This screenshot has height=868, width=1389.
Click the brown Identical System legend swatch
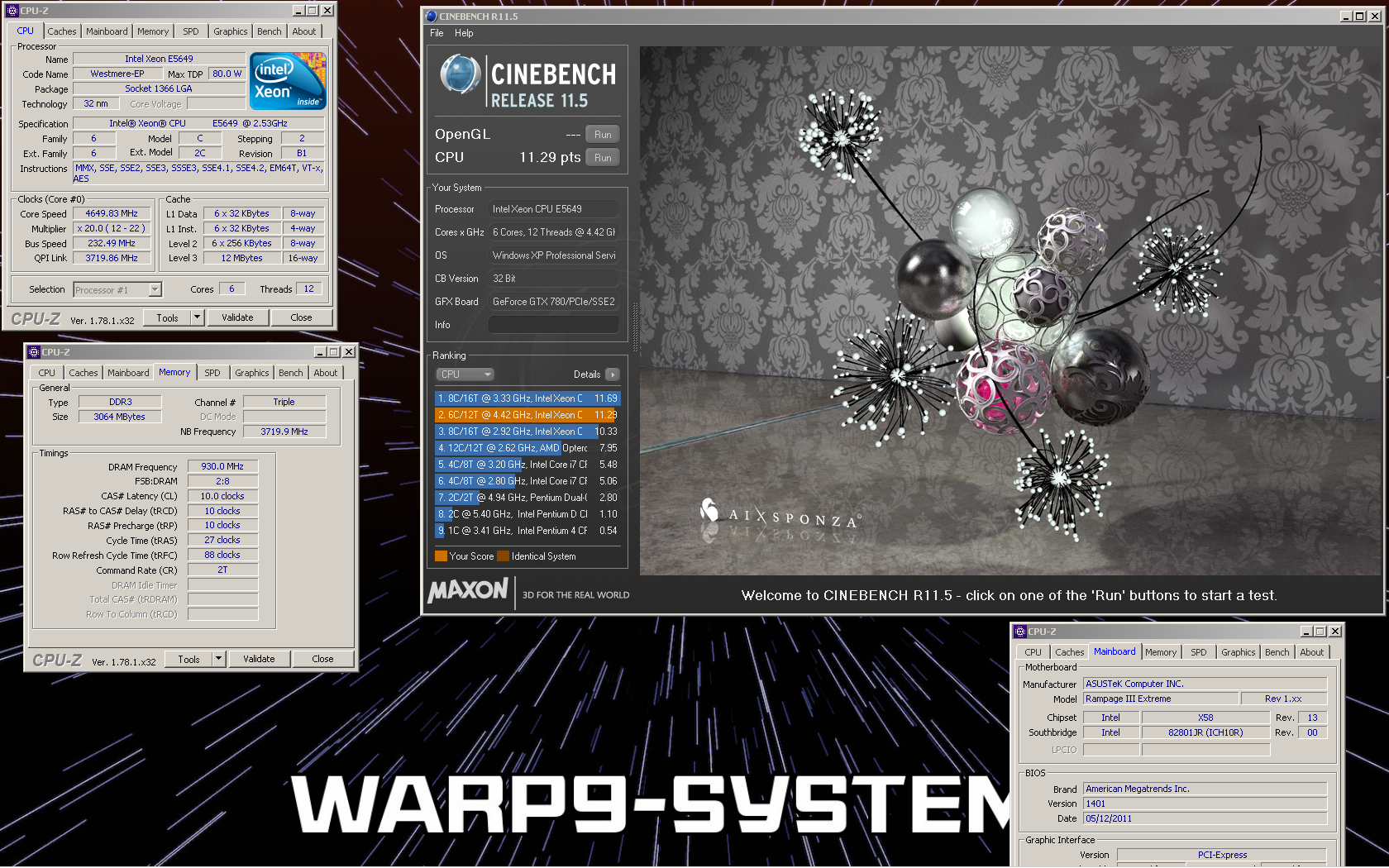[x=503, y=556]
